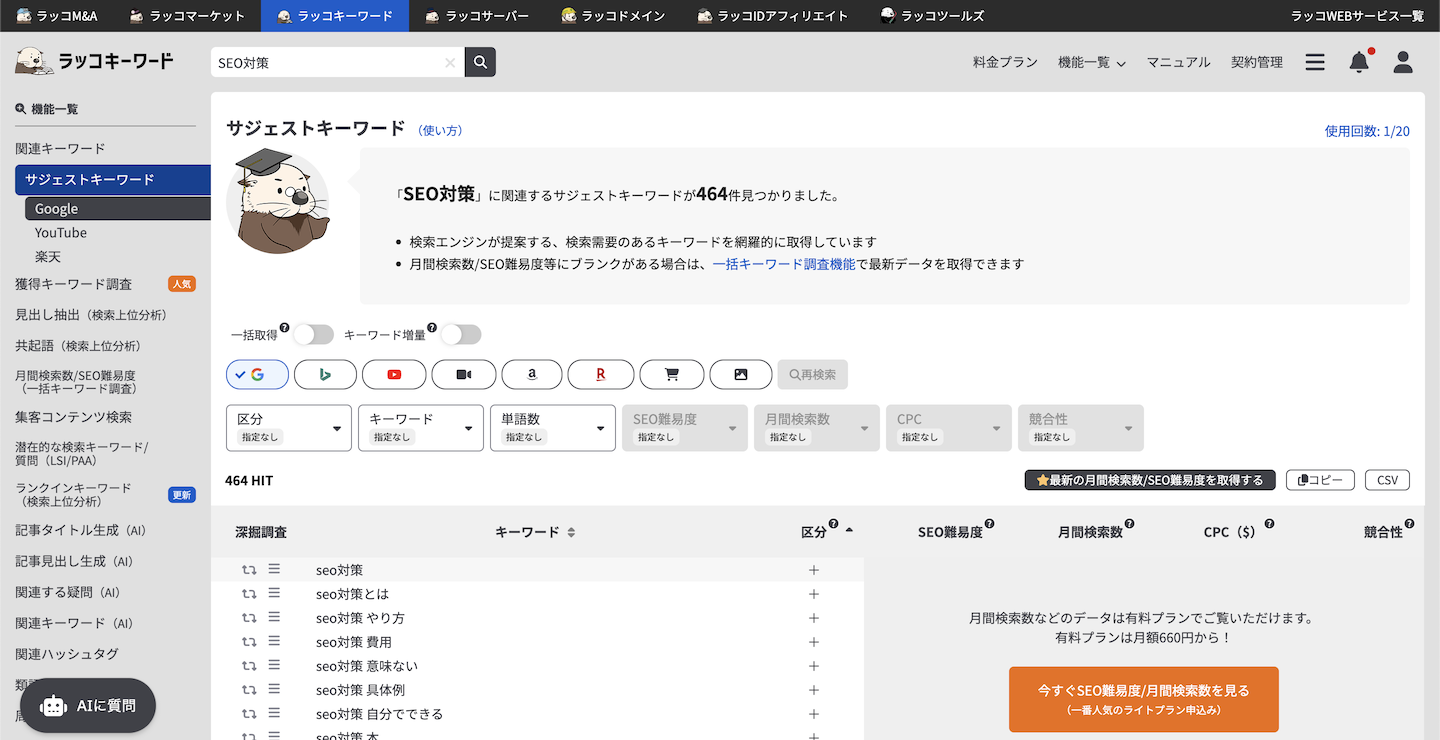Image resolution: width=1440 pixels, height=740 pixels.
Task: Click the （使い方） link
Action: [440, 130]
